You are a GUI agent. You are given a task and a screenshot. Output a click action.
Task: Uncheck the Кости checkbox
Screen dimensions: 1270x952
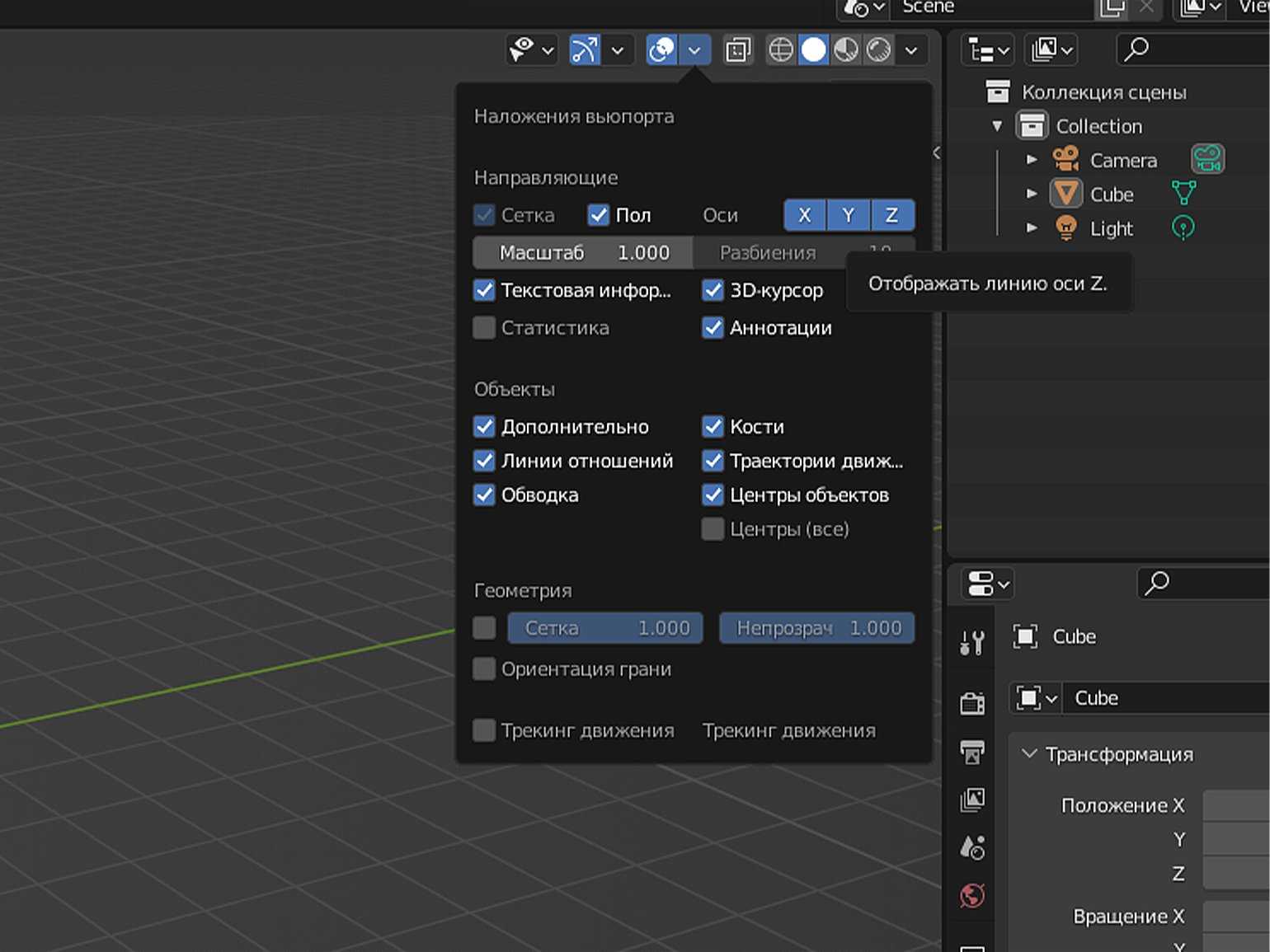[713, 427]
